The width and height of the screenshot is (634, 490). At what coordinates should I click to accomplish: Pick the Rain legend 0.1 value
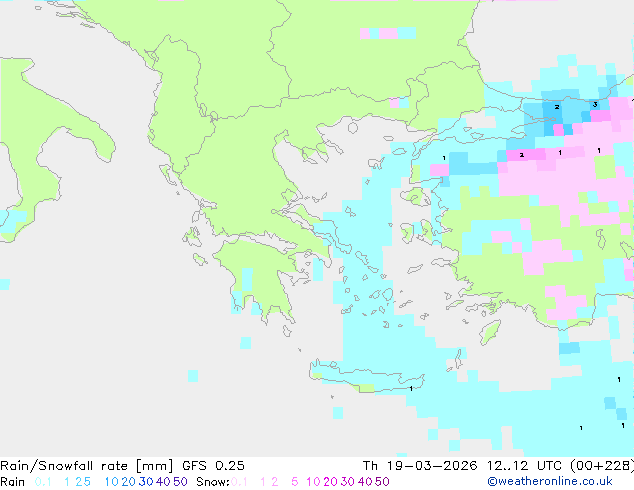pos(43,482)
